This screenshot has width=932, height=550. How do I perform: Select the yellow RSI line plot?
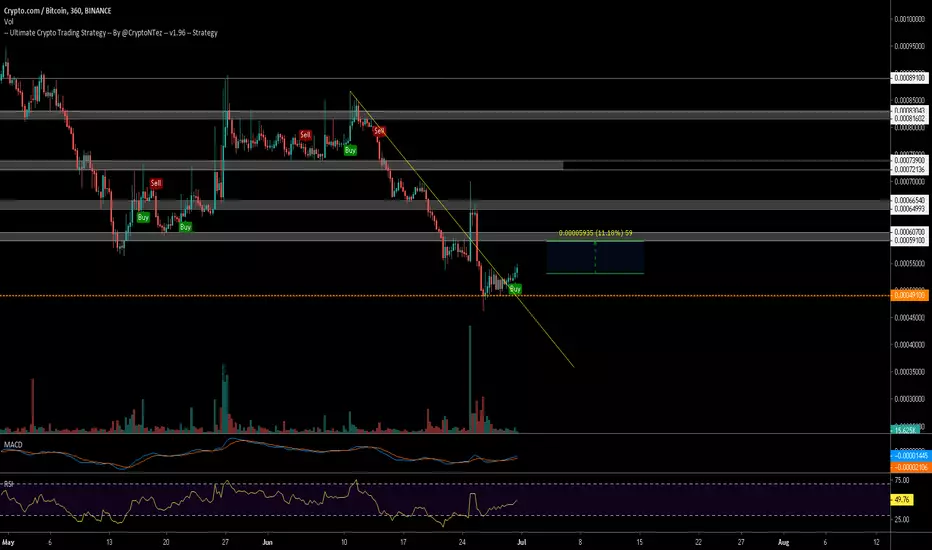259,502
